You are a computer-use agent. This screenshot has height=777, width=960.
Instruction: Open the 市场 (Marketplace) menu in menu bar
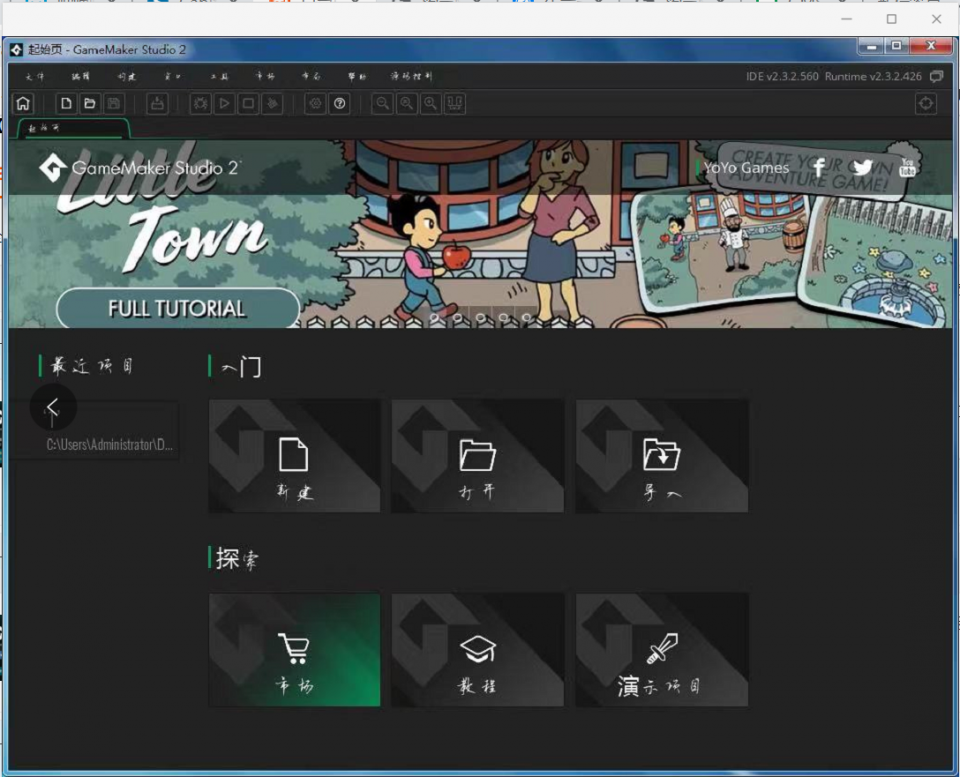pos(265,77)
